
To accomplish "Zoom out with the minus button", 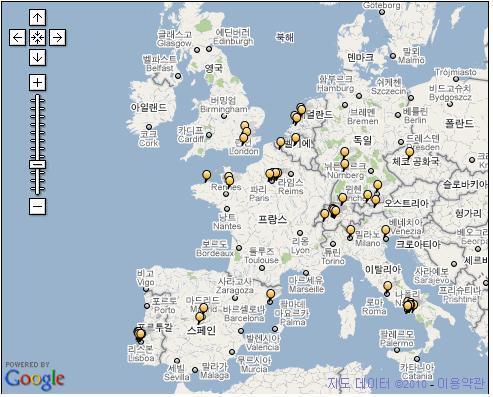I will tap(37, 206).
